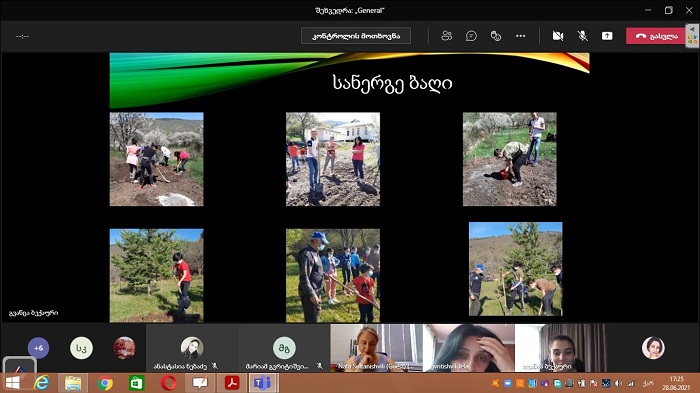Screen dimensions: 700x393
Task: Open File Explorer from the taskbar
Action: click(73, 383)
